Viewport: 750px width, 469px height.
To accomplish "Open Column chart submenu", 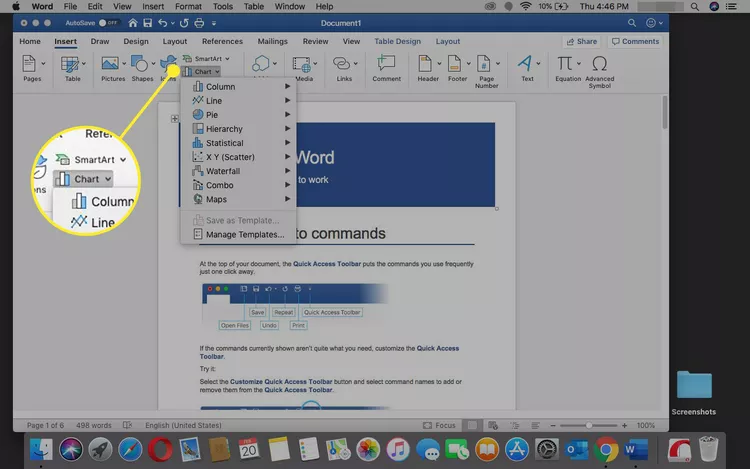I will click(238, 87).
